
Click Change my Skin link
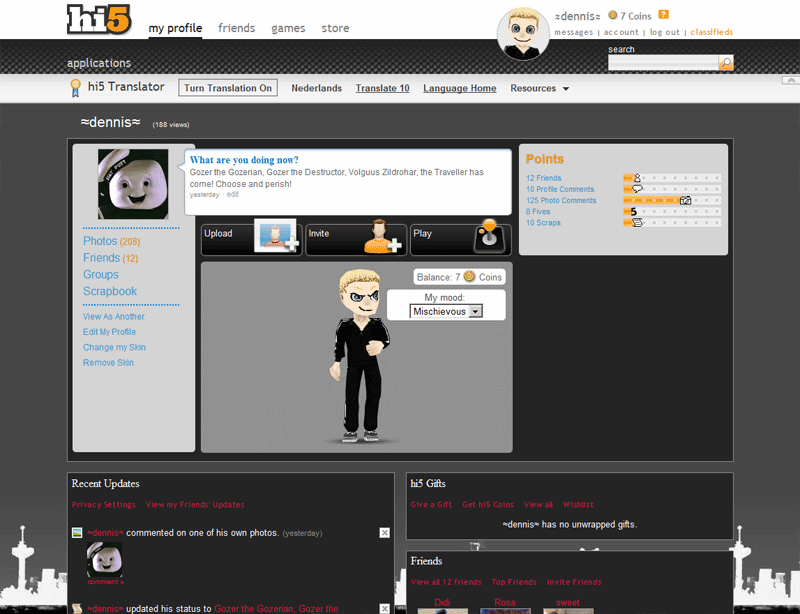click(114, 347)
